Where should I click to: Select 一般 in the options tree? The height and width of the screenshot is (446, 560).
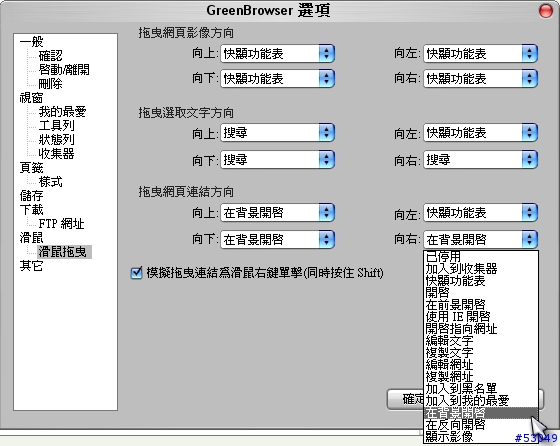point(31,41)
